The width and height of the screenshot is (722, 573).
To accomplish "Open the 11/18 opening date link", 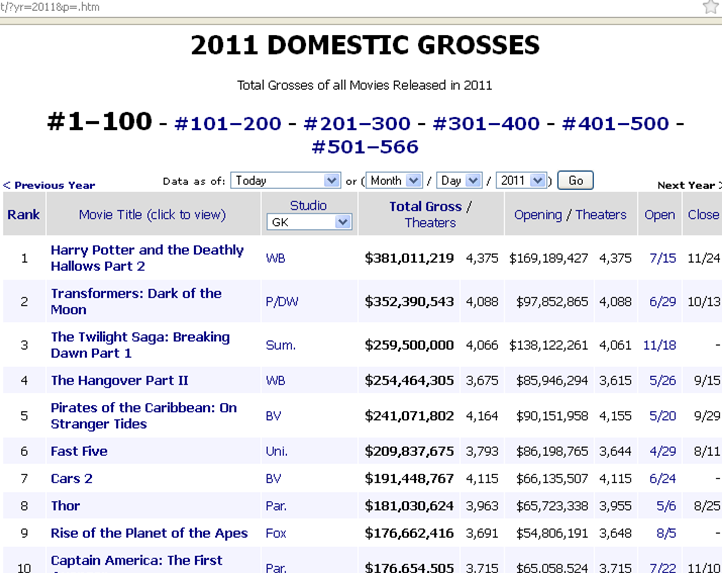I will (659, 345).
